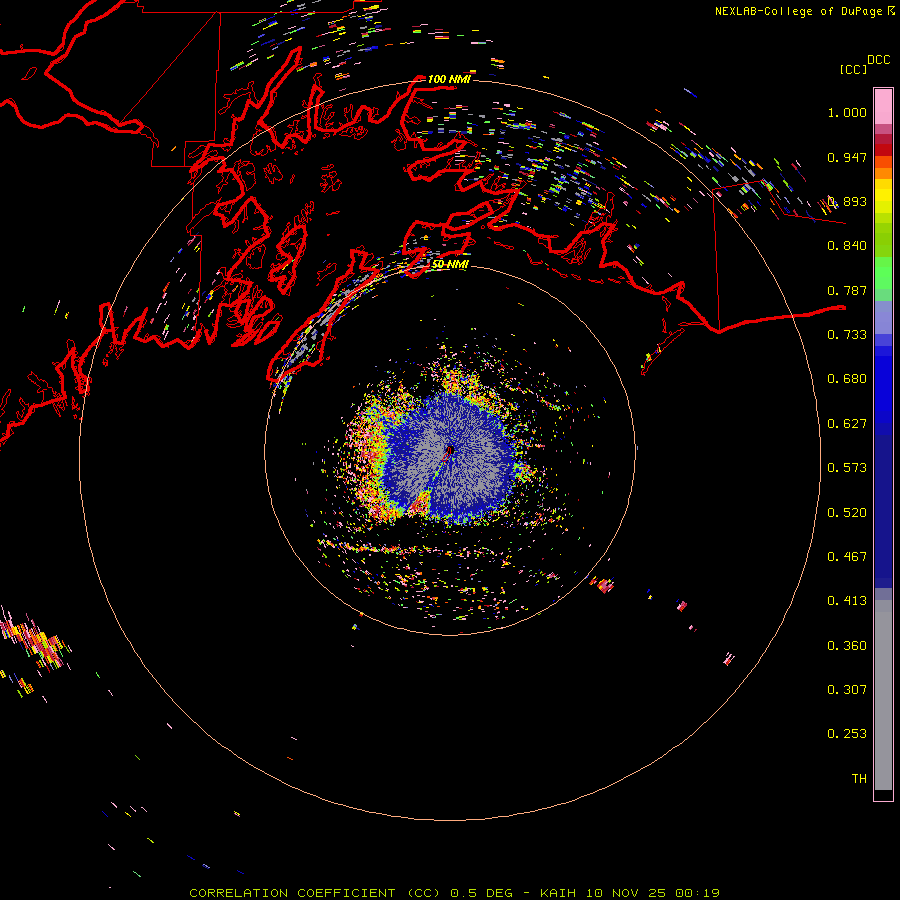
Task: Click the 0.893 scale value
Action: click(847, 201)
